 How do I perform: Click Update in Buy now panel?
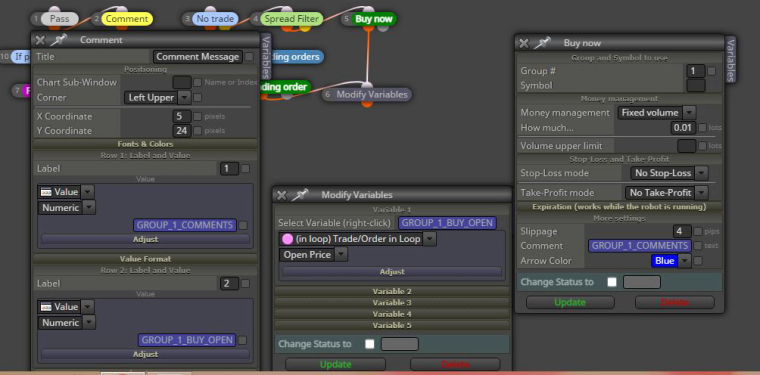(570, 302)
